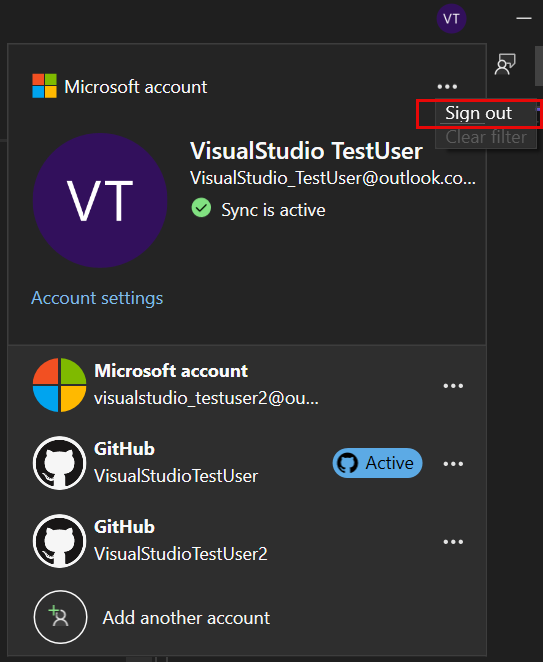
Task: Click the Microsoft logo beside Microsoft account header
Action: coord(44,86)
